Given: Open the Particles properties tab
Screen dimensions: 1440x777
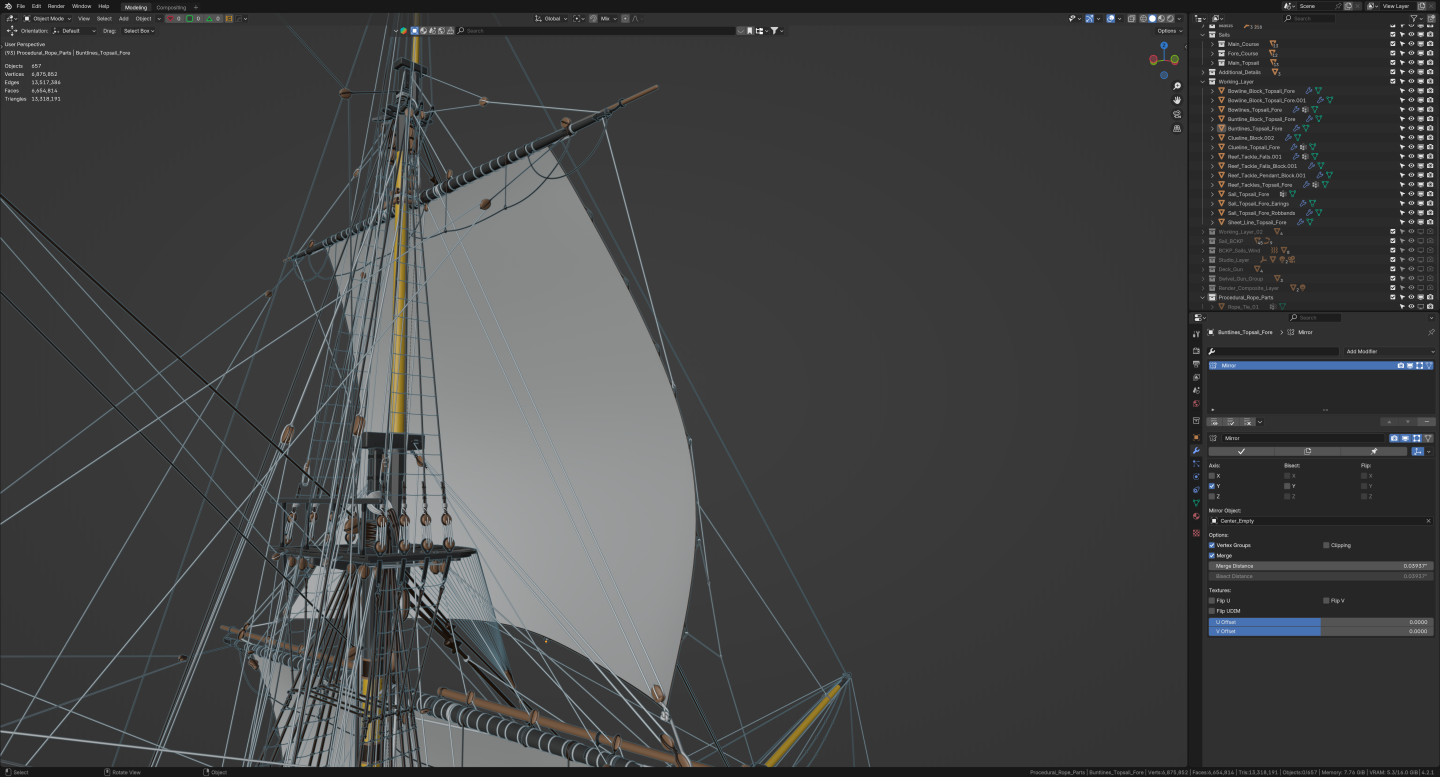Looking at the screenshot, I should point(1196,464).
